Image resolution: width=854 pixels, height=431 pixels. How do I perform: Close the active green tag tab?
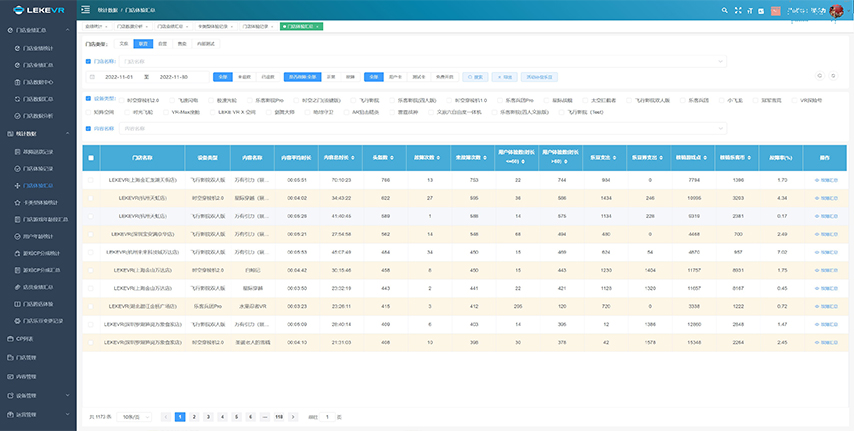pos(318,26)
